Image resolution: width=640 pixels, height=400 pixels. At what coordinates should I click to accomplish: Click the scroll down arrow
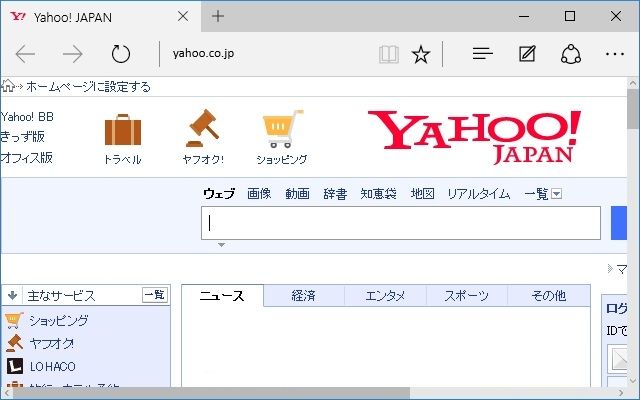coord(633,380)
